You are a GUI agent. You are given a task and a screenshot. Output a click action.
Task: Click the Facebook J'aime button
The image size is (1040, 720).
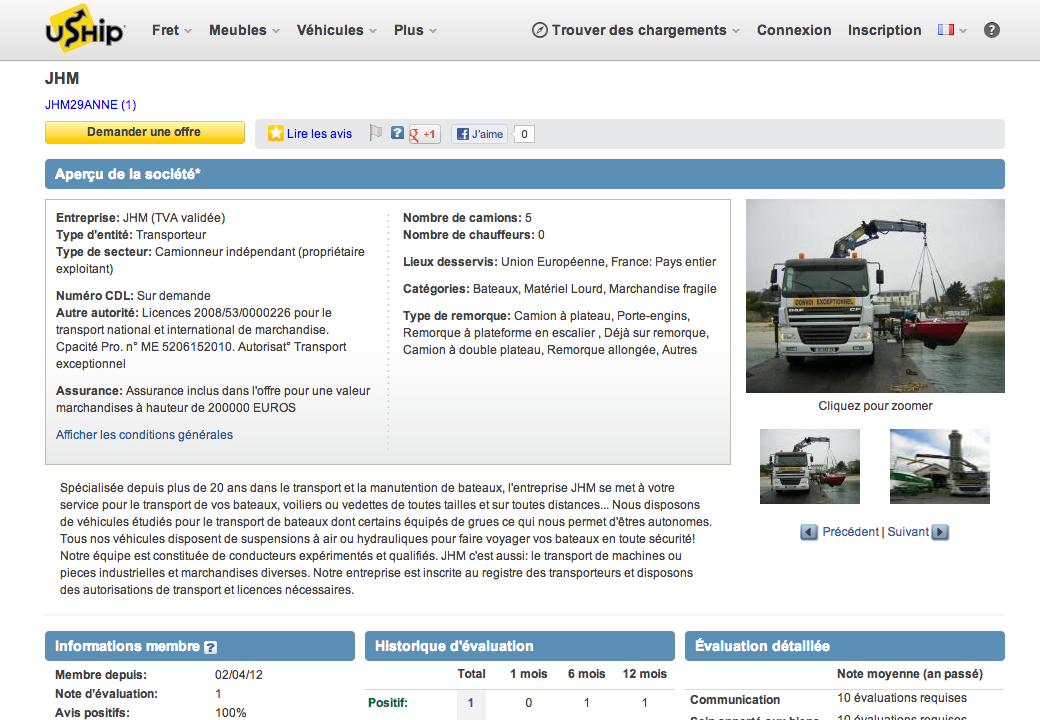pyautogui.click(x=480, y=134)
